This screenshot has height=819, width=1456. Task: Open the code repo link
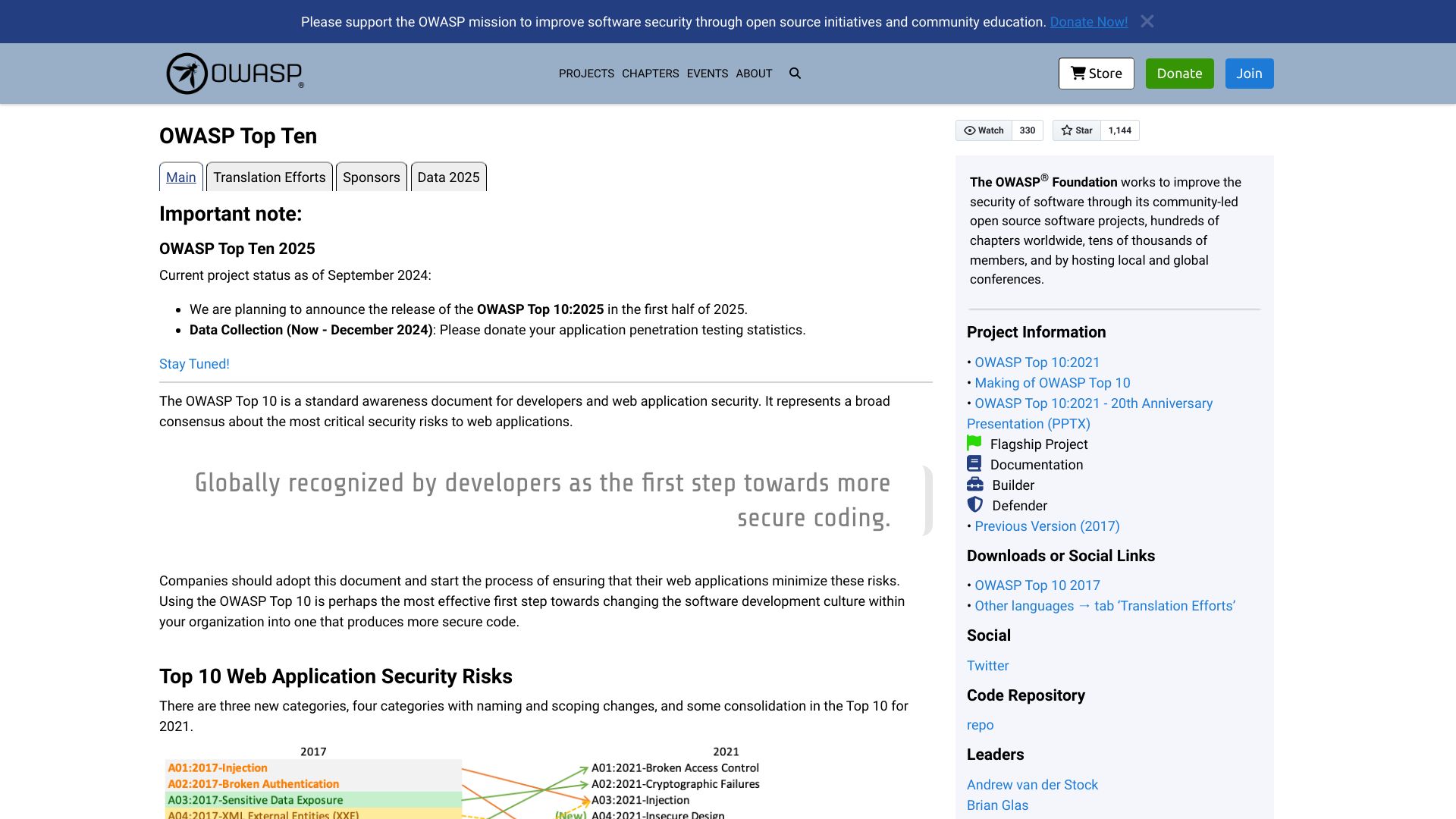pos(980,725)
